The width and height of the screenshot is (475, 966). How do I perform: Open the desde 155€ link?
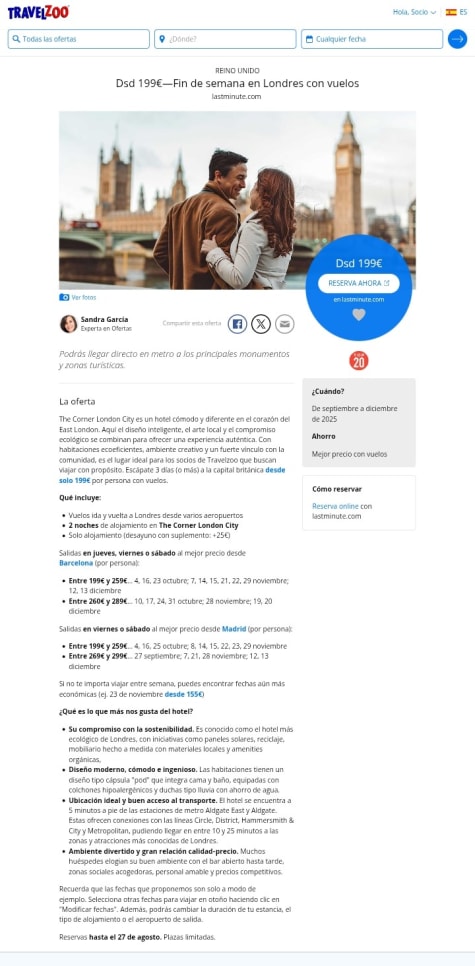click(184, 694)
